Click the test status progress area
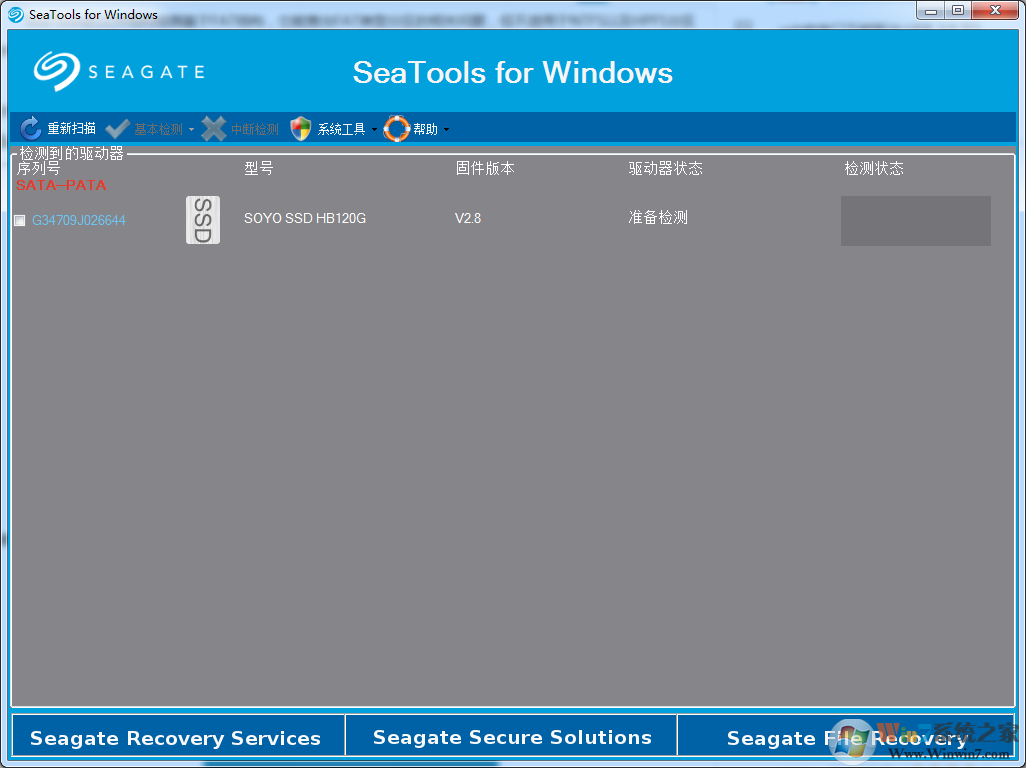This screenshot has width=1026, height=768. pos(915,220)
